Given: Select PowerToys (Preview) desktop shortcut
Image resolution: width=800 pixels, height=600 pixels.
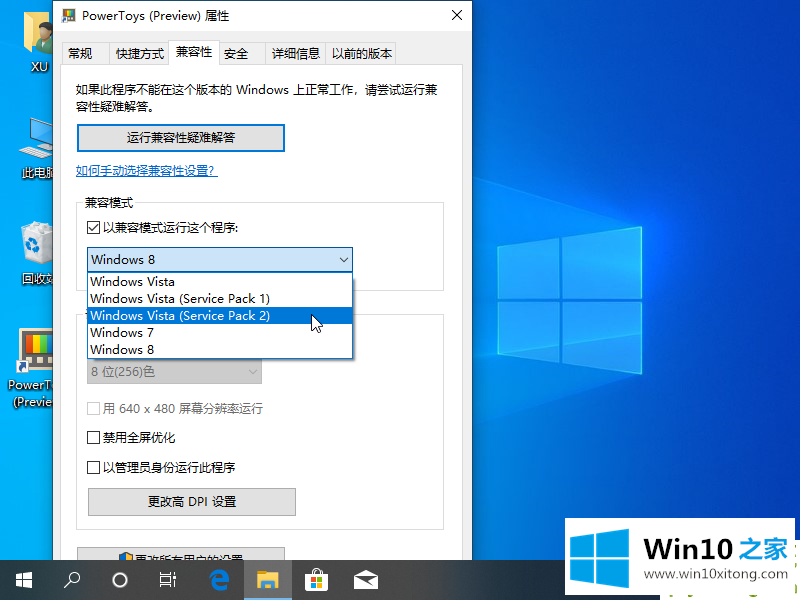Looking at the screenshot, I should tap(32, 368).
